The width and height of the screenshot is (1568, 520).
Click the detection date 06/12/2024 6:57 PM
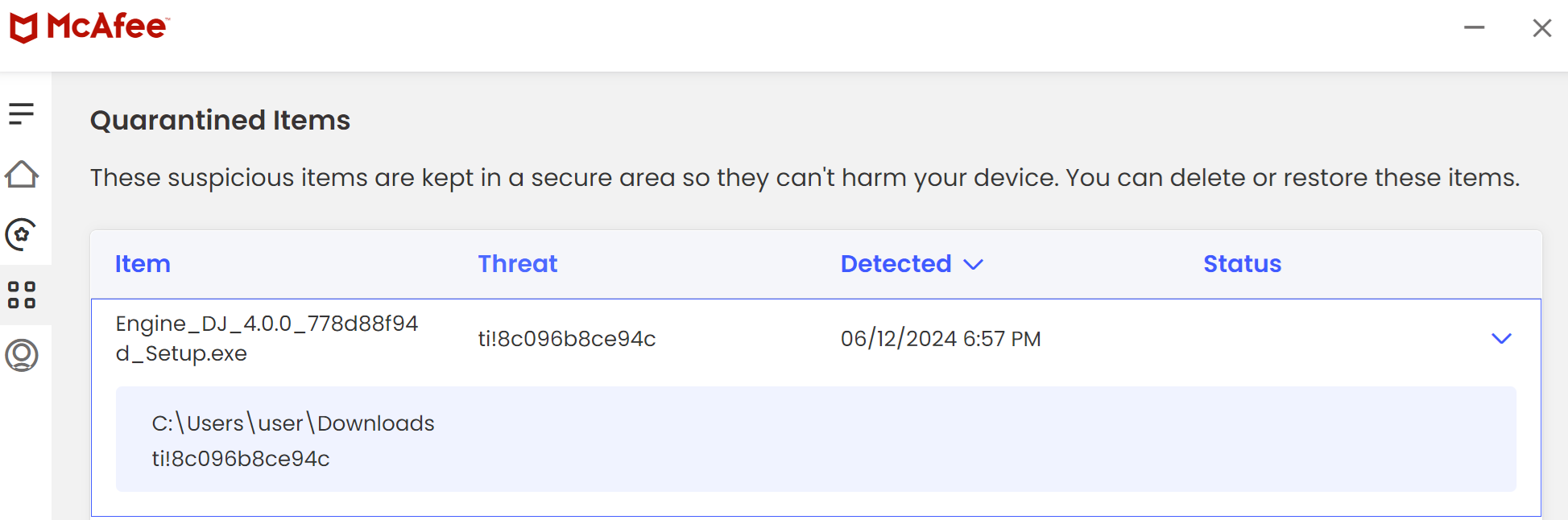[x=941, y=339]
